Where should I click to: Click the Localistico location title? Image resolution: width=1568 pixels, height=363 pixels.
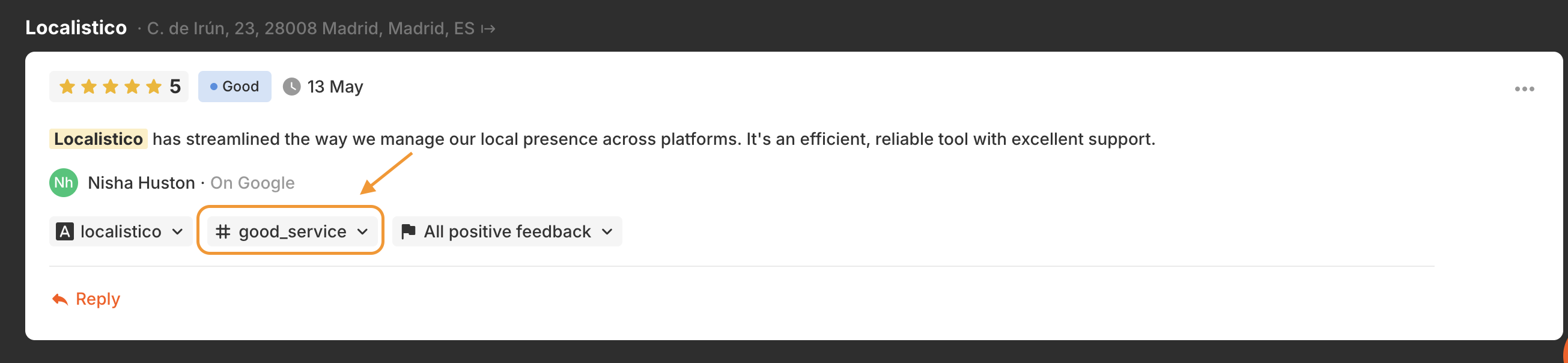coord(76,28)
